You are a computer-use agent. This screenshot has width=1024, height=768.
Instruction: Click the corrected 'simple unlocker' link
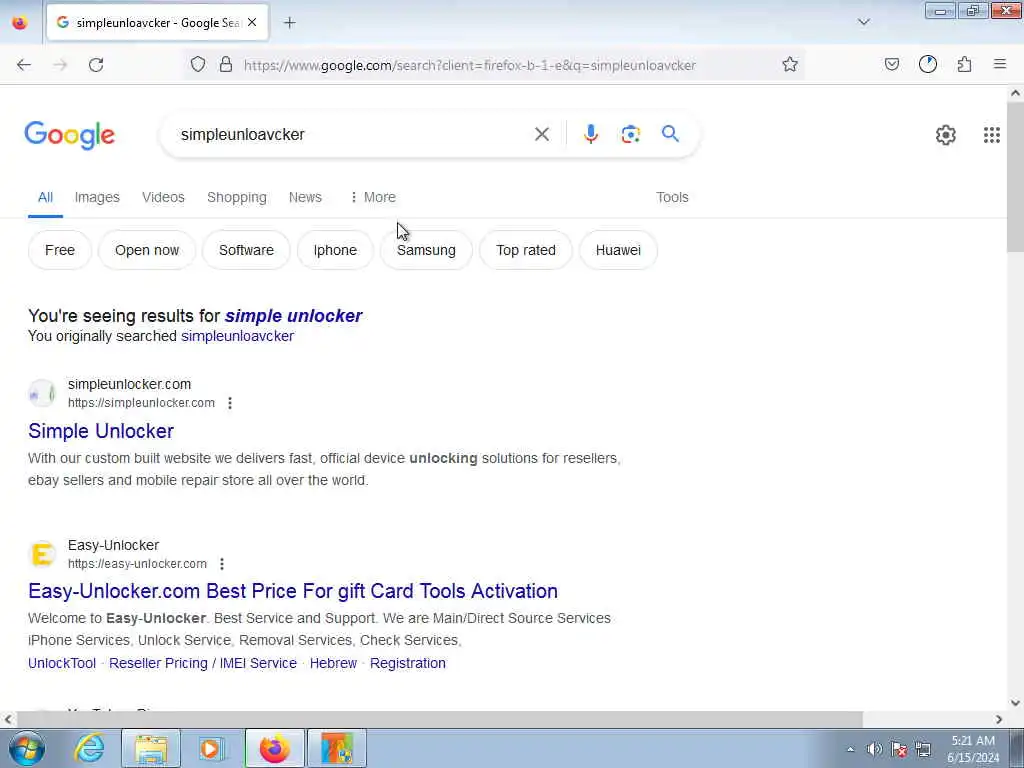293,316
